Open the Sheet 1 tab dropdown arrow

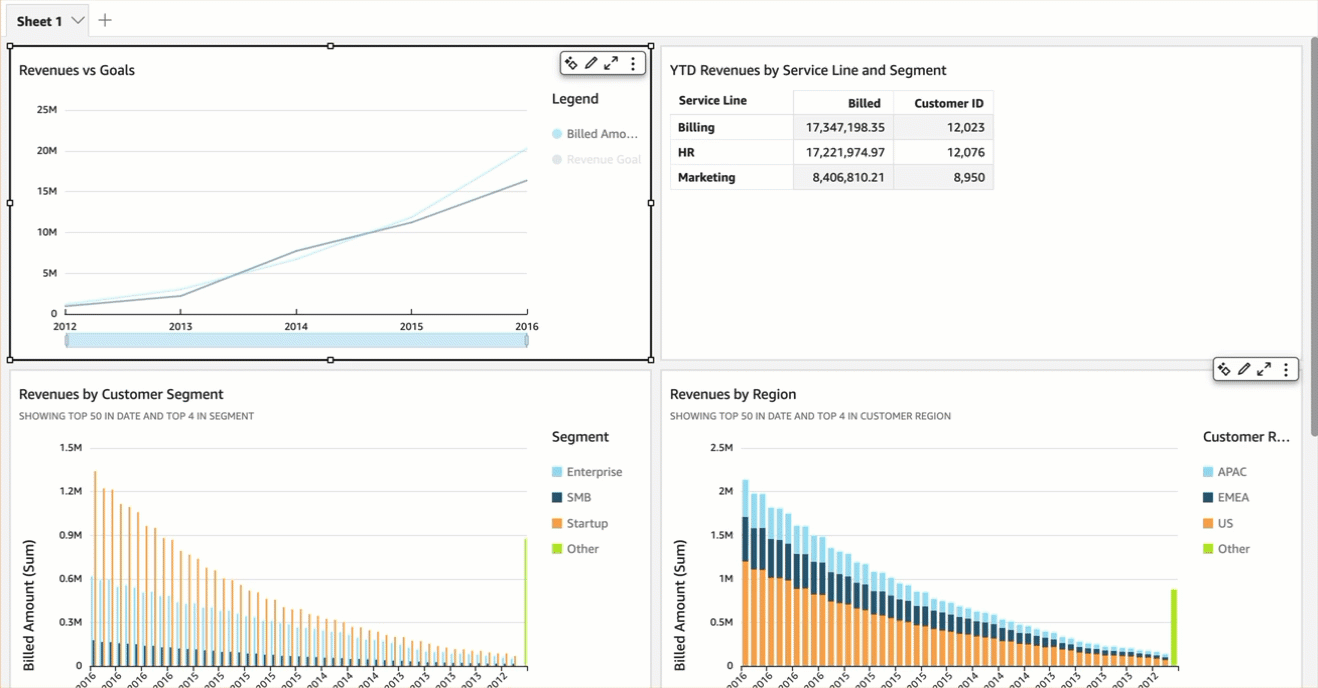coord(78,21)
